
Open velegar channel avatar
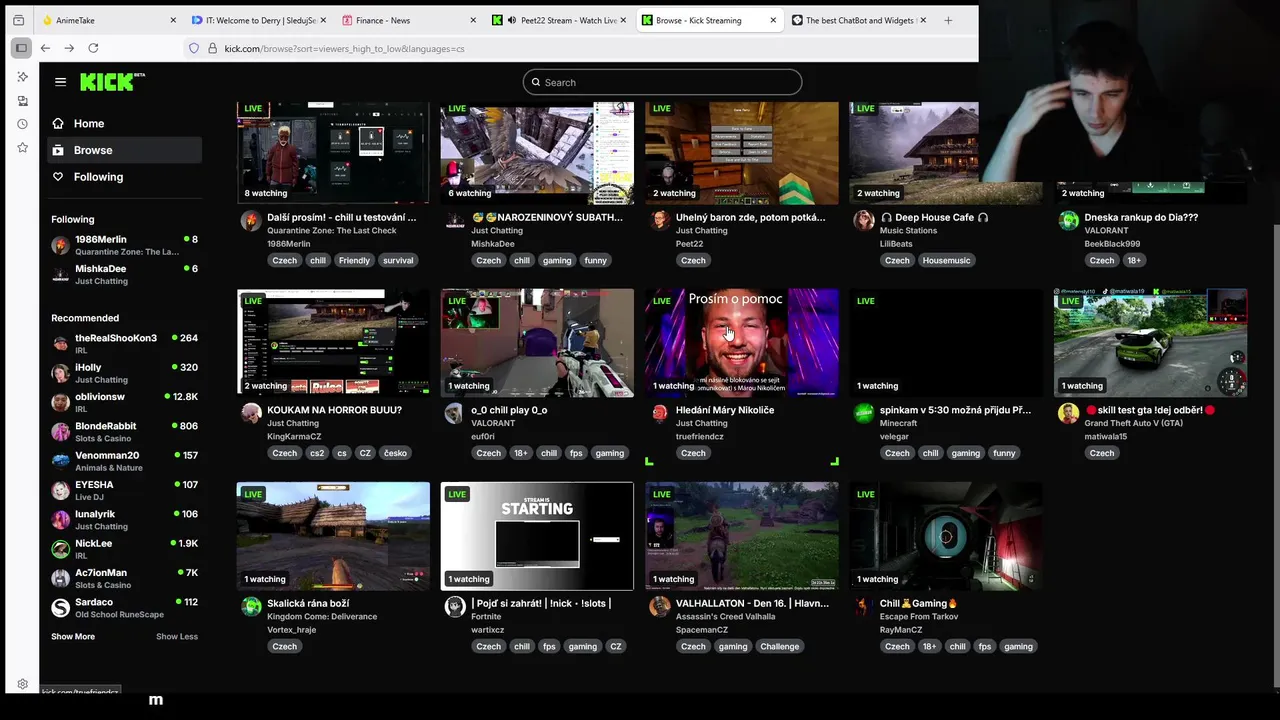864,414
